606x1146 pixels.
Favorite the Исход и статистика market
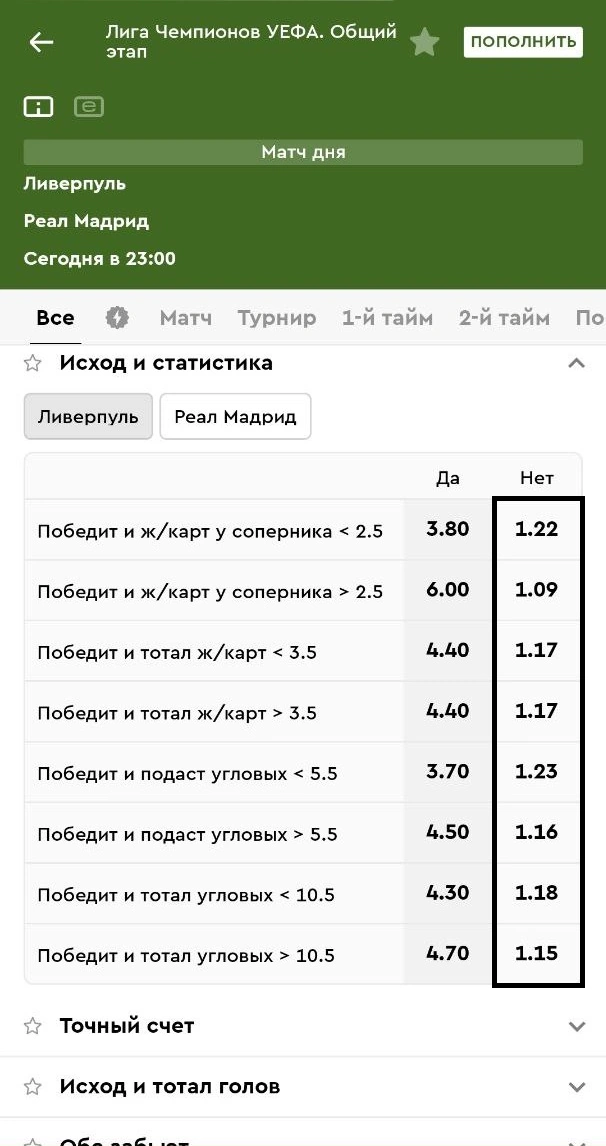point(33,363)
